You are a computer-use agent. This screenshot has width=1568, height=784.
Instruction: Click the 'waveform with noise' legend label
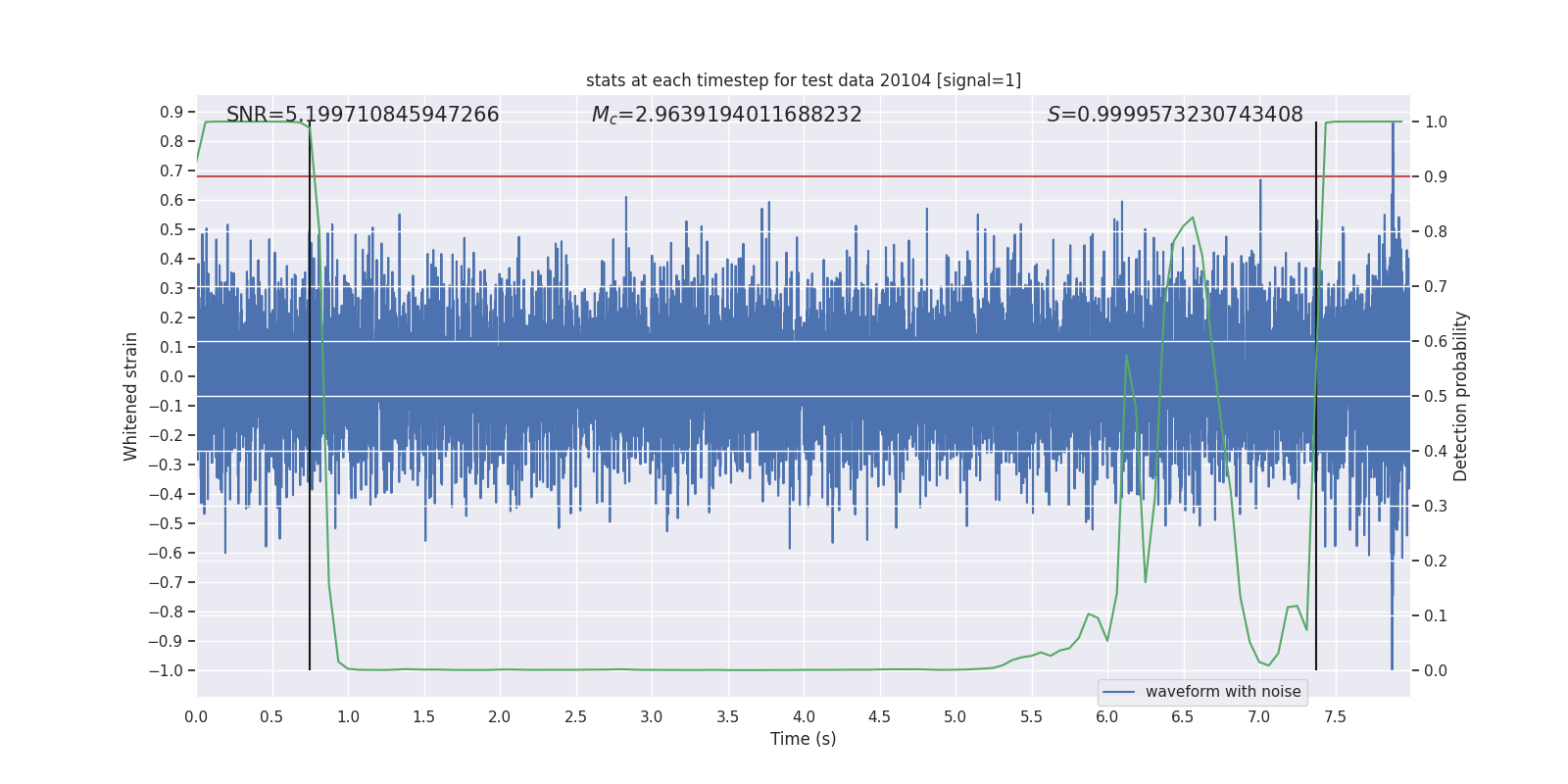pos(1223,692)
